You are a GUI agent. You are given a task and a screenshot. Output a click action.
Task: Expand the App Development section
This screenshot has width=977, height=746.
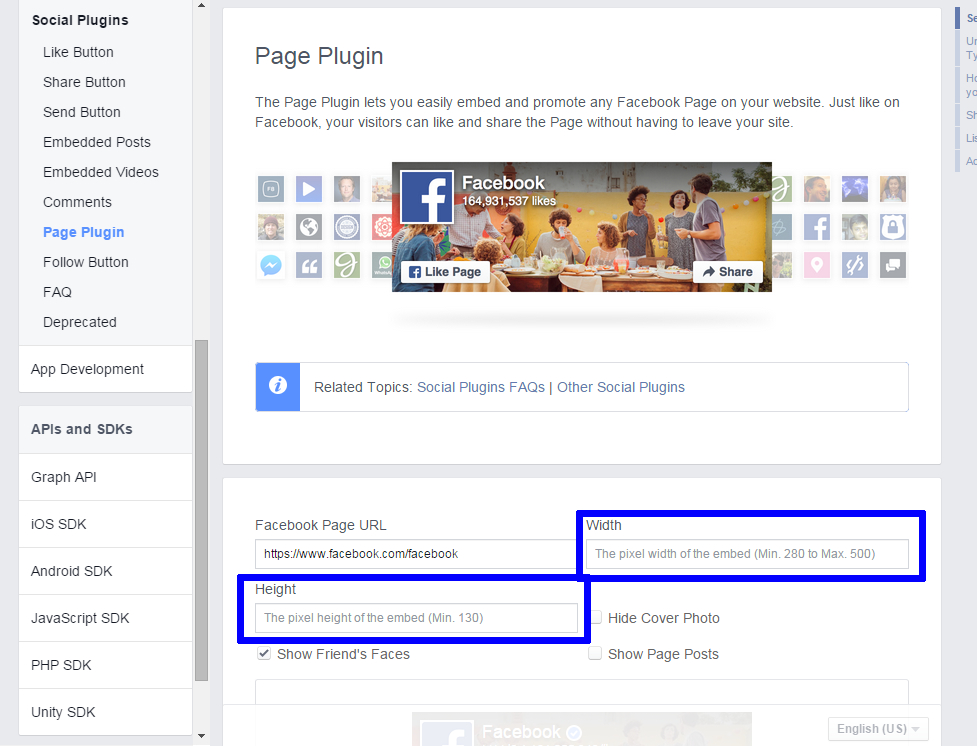[x=105, y=369]
